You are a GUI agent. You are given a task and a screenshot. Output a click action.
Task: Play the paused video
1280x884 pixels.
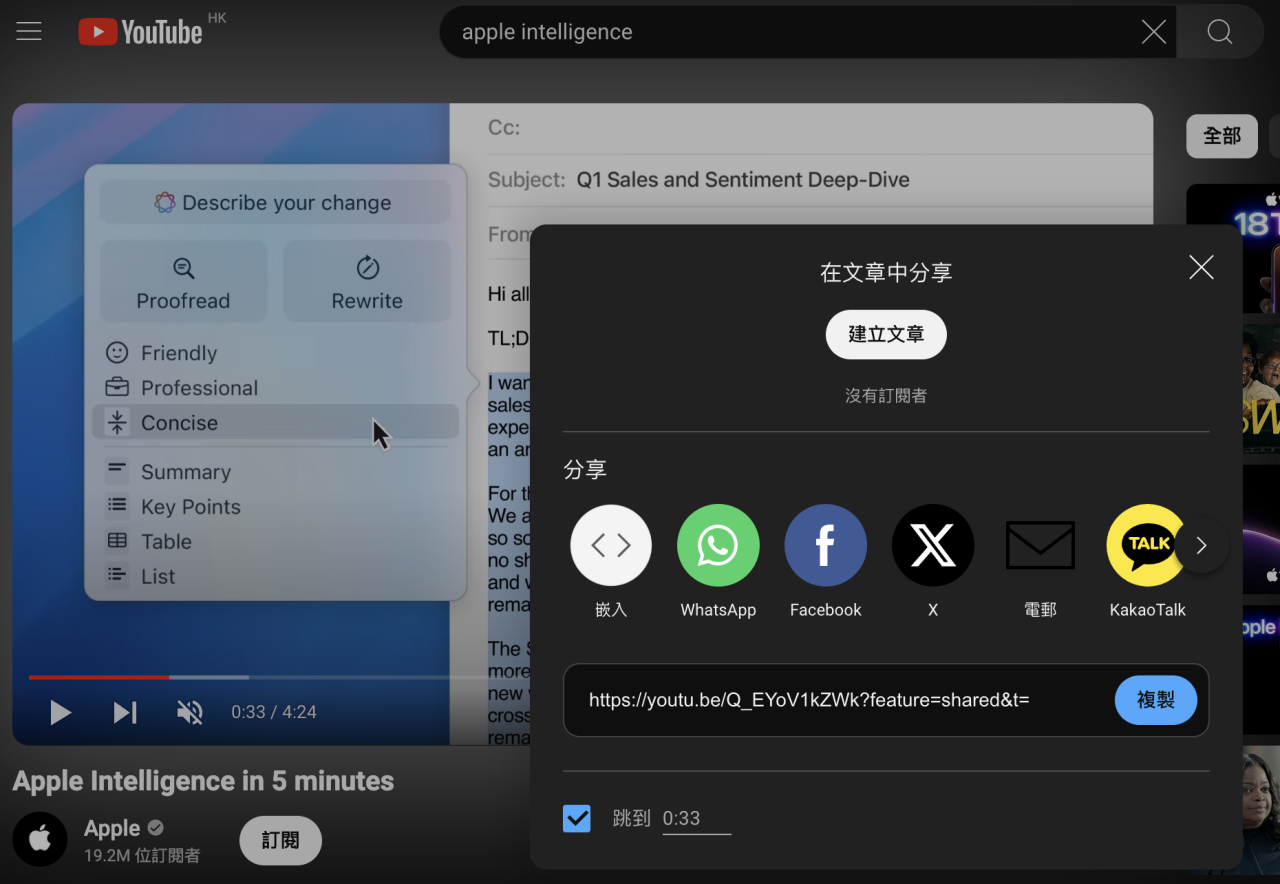click(60, 712)
